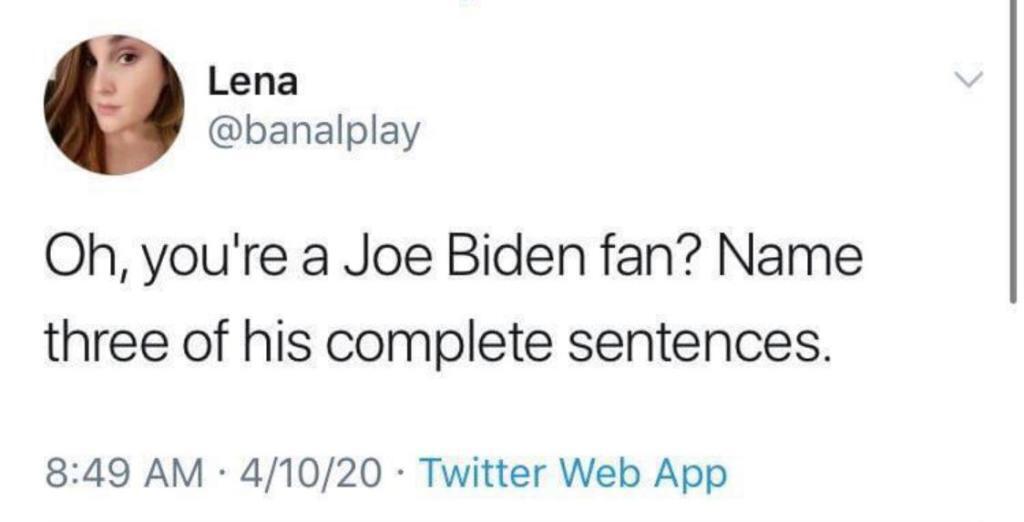Click the scrollbar on the right edge

(1013, 150)
